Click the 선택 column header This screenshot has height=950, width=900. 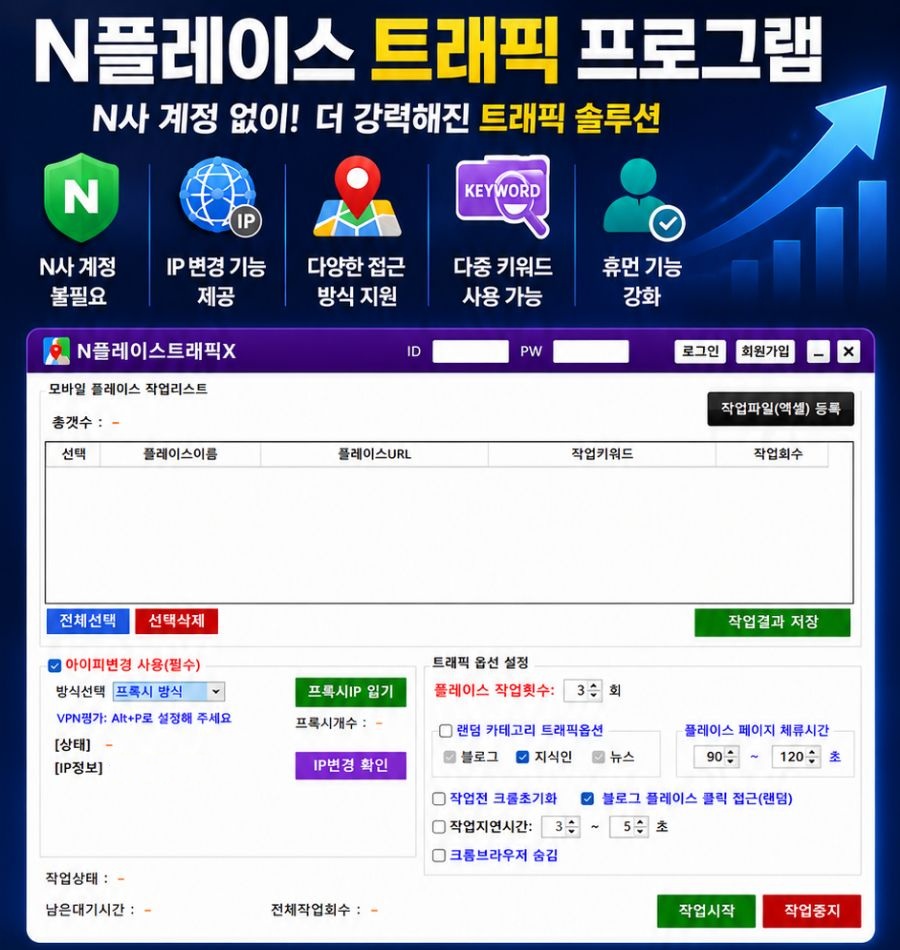coord(73,454)
